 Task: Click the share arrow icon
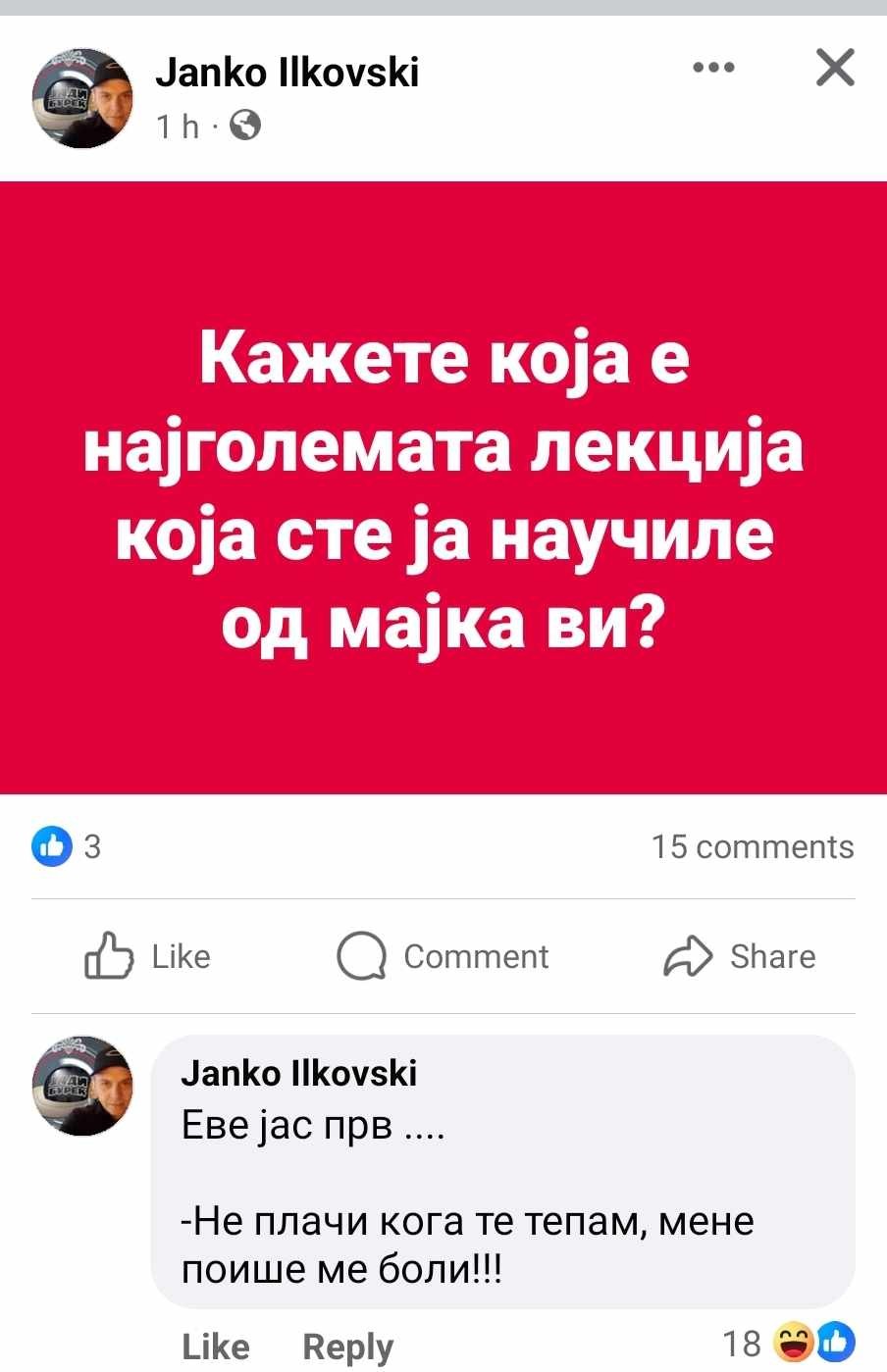click(688, 956)
